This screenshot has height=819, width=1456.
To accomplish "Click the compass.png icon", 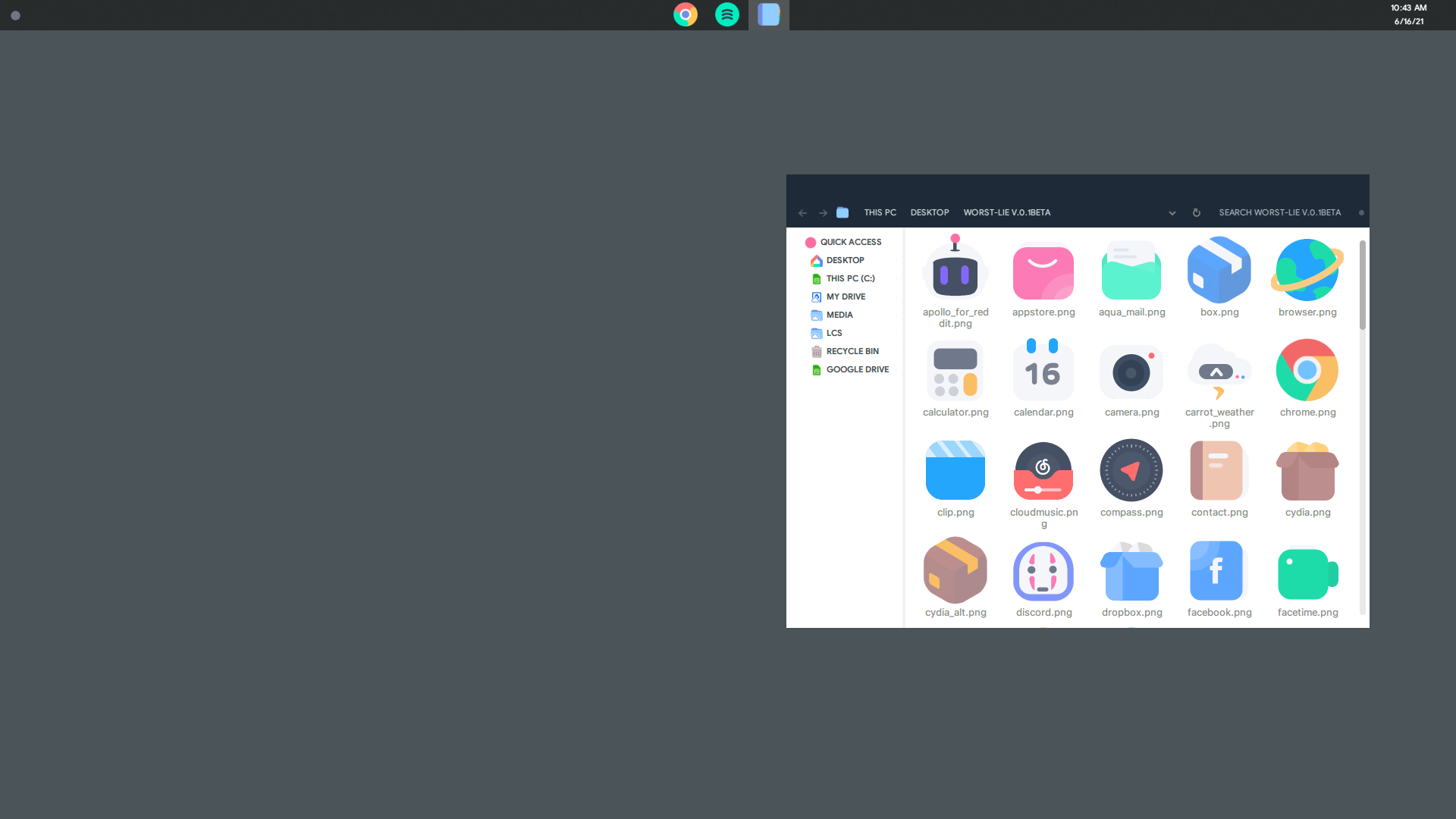I will 1131,470.
